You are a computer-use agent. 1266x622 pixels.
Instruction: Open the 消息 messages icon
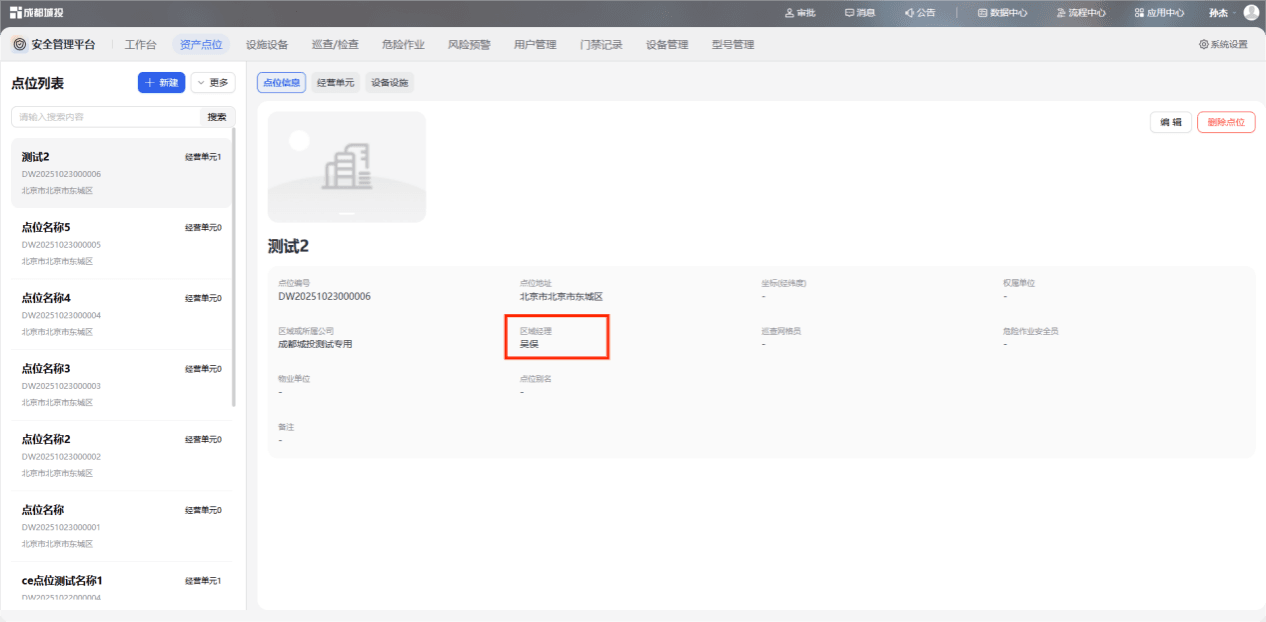849,13
